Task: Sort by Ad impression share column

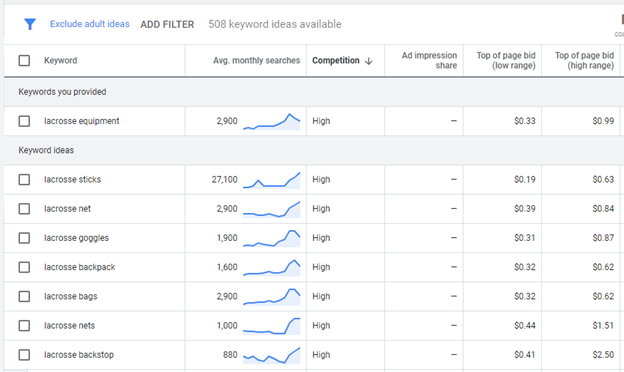Action: 429,60
